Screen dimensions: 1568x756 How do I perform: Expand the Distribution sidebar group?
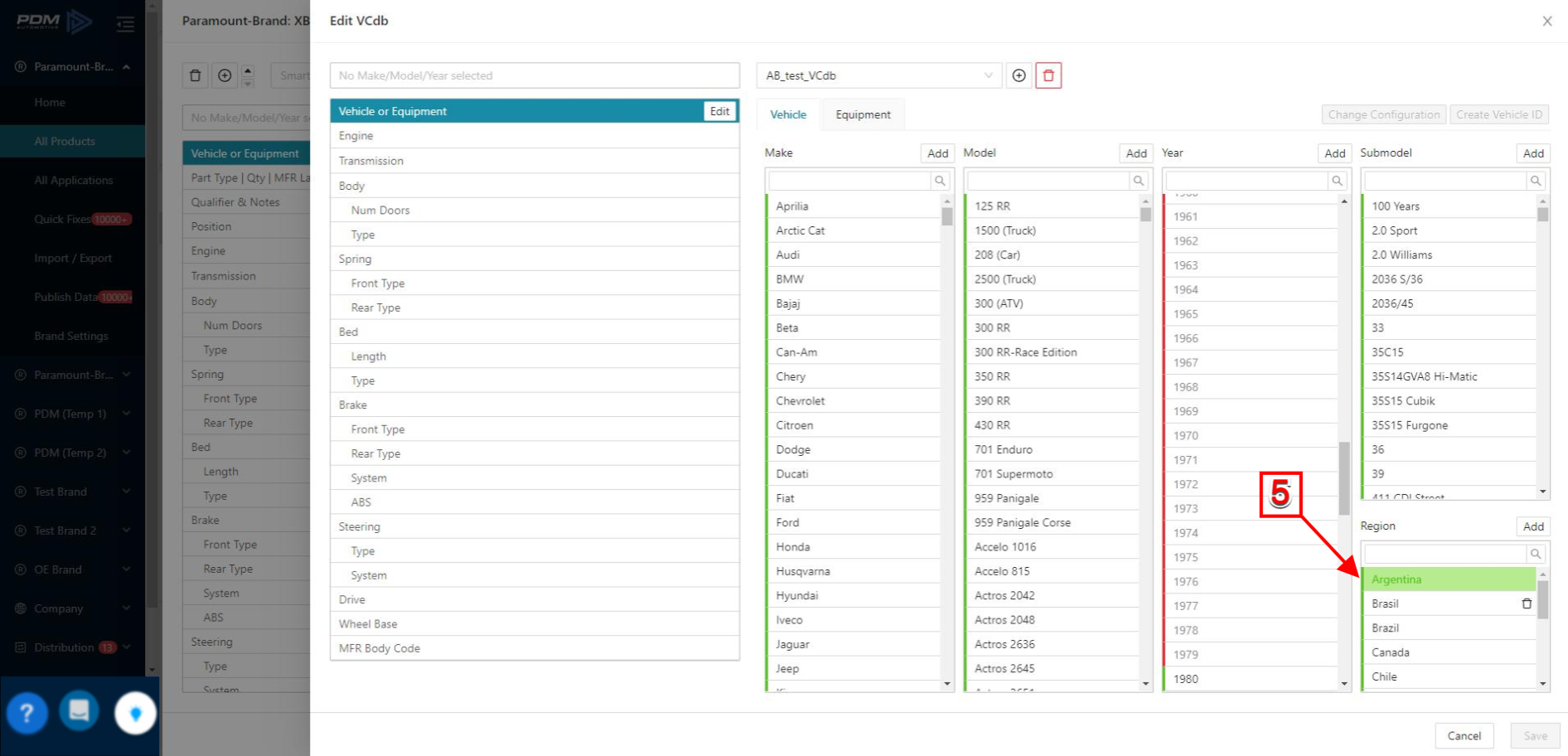pyautogui.click(x=126, y=647)
